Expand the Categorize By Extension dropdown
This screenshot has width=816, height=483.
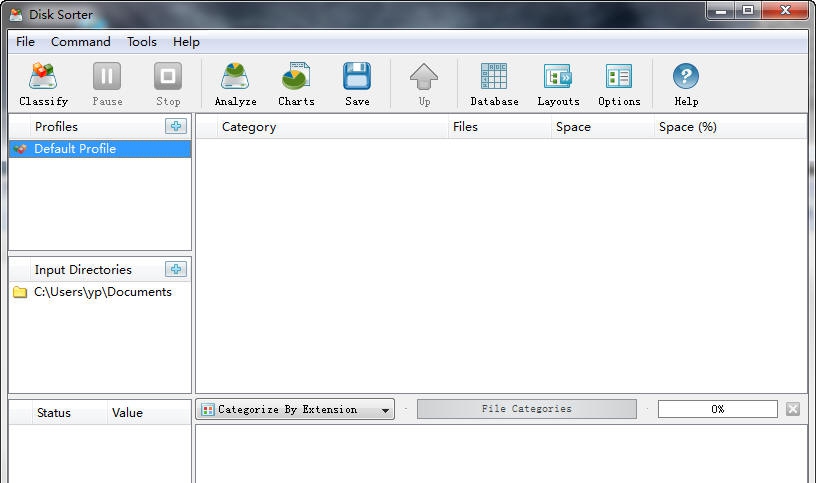pos(295,410)
